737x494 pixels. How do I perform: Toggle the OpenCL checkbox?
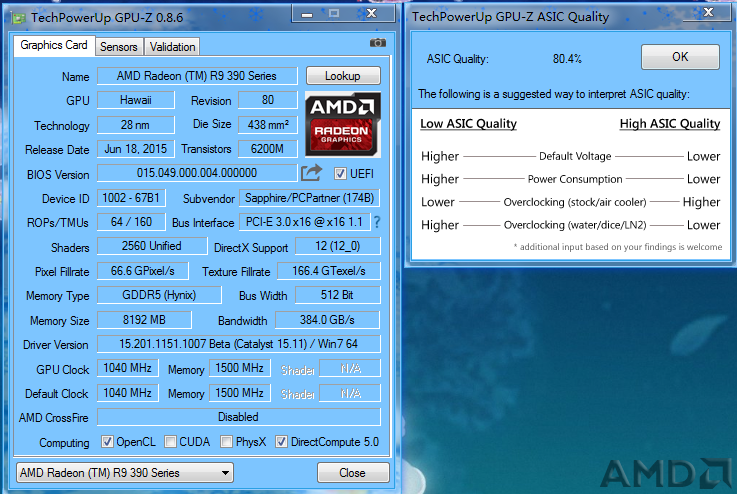pos(107,441)
